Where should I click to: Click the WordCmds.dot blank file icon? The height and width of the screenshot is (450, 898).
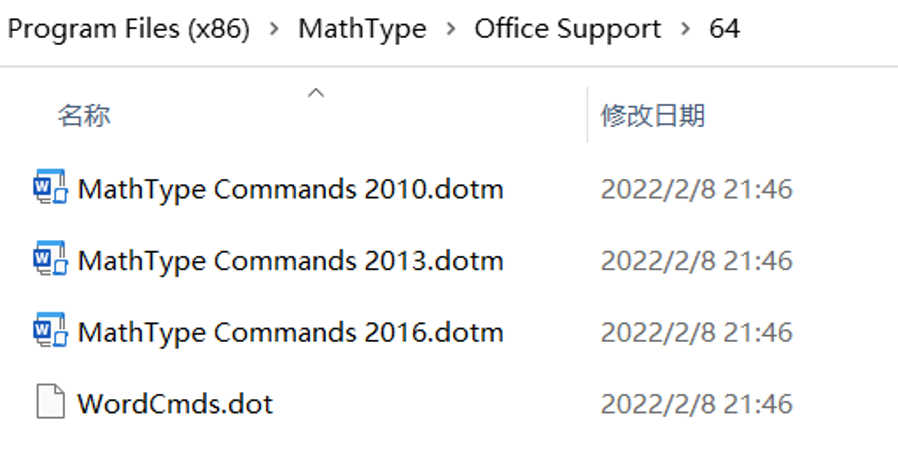pyautogui.click(x=50, y=403)
